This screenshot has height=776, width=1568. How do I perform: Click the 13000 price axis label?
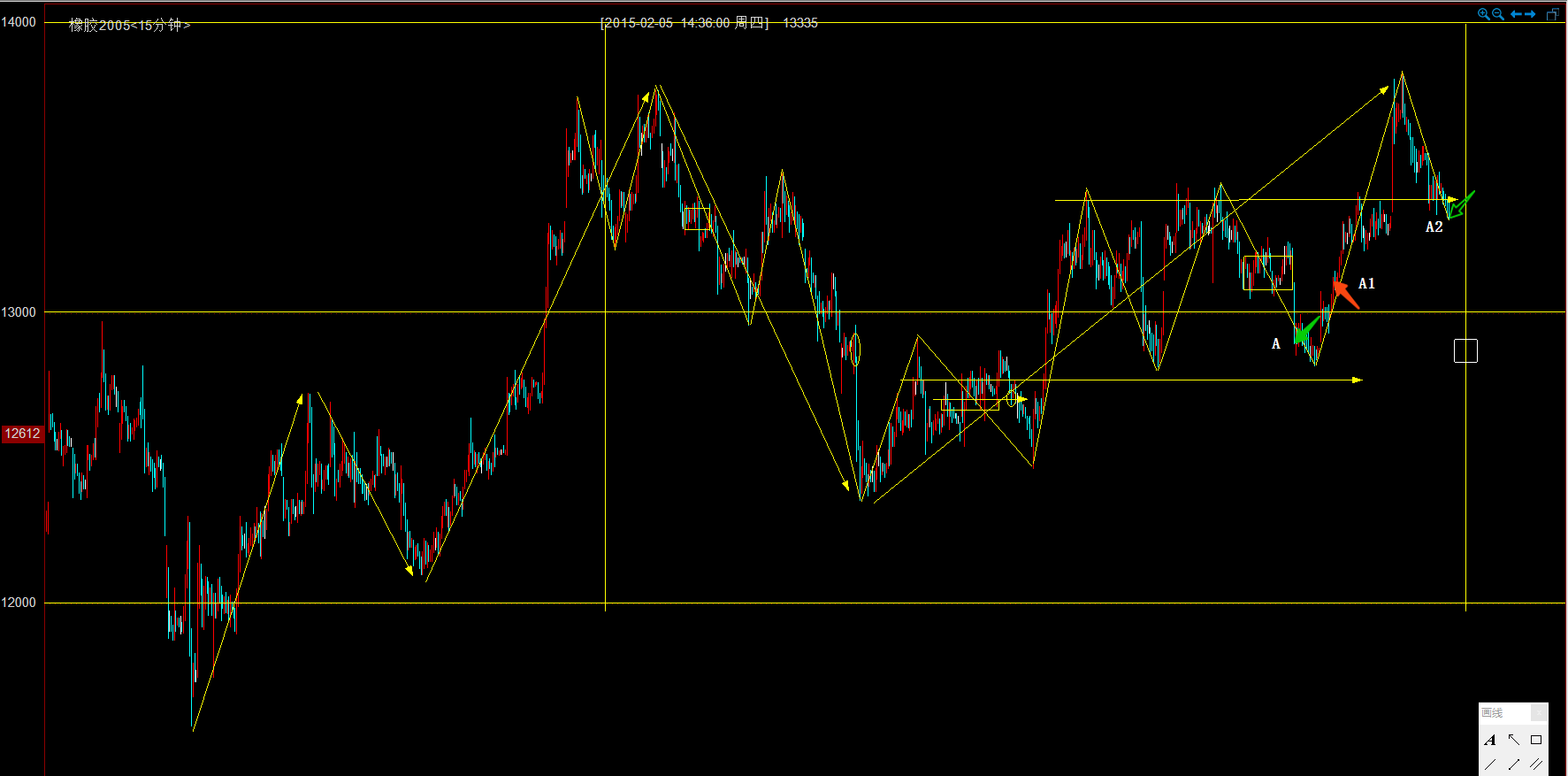pyautogui.click(x=19, y=312)
